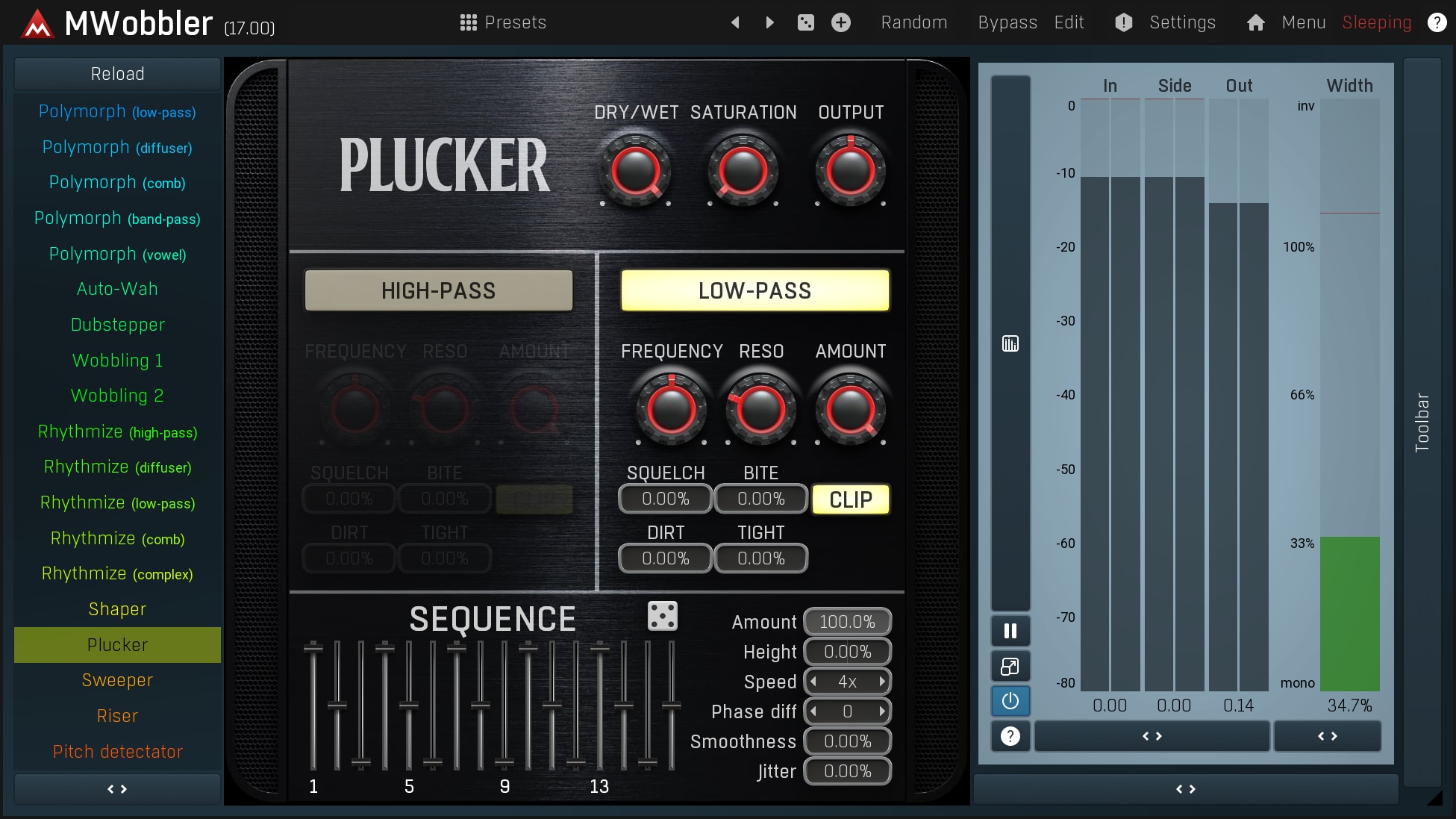Click the Presets grid icon
The width and height of the screenshot is (1456, 819).
pyautogui.click(x=468, y=22)
